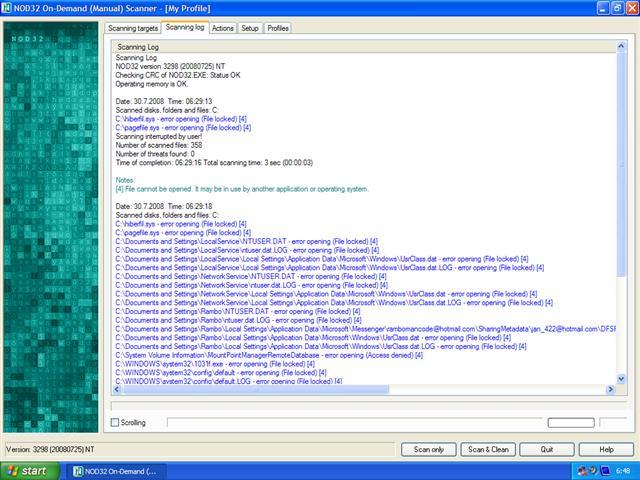Click the small empty button beside progress bar
This screenshot has height=480, width=640.
pos(571,422)
